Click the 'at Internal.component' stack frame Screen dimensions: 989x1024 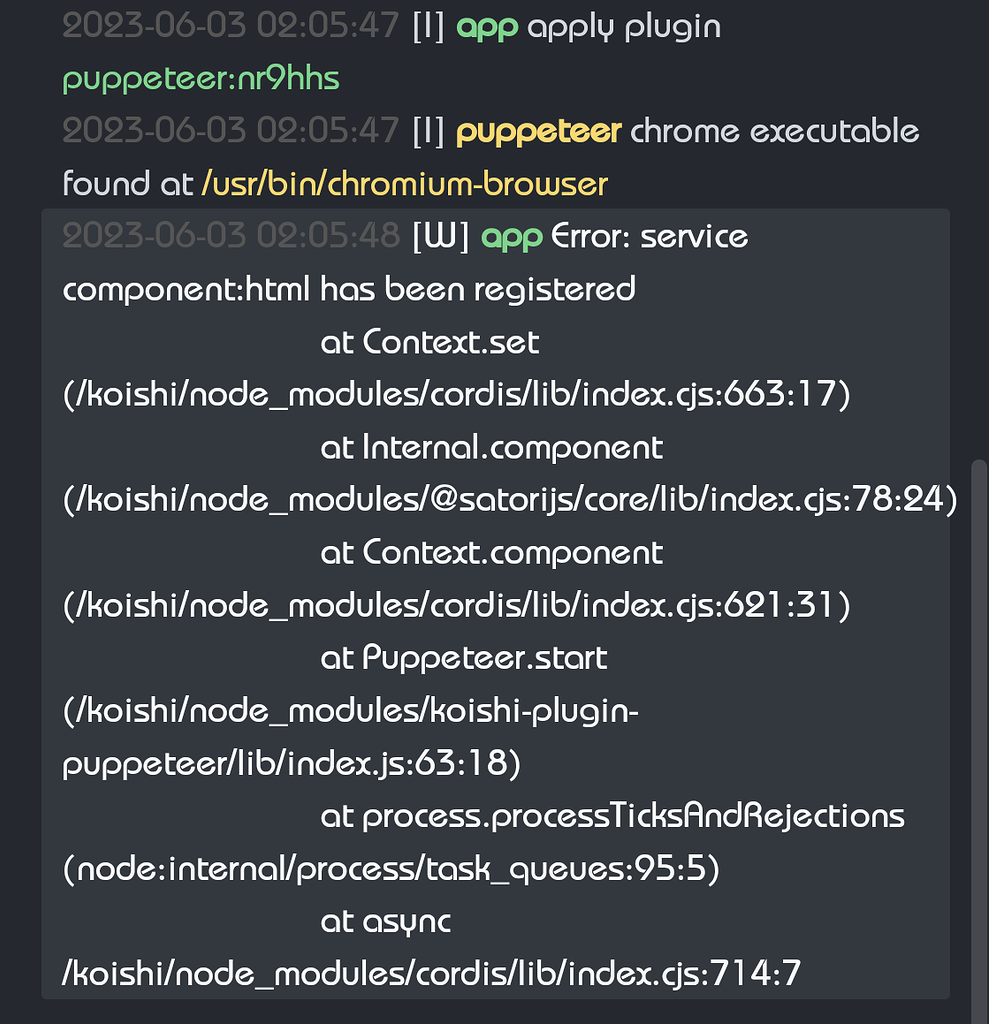coord(491,447)
